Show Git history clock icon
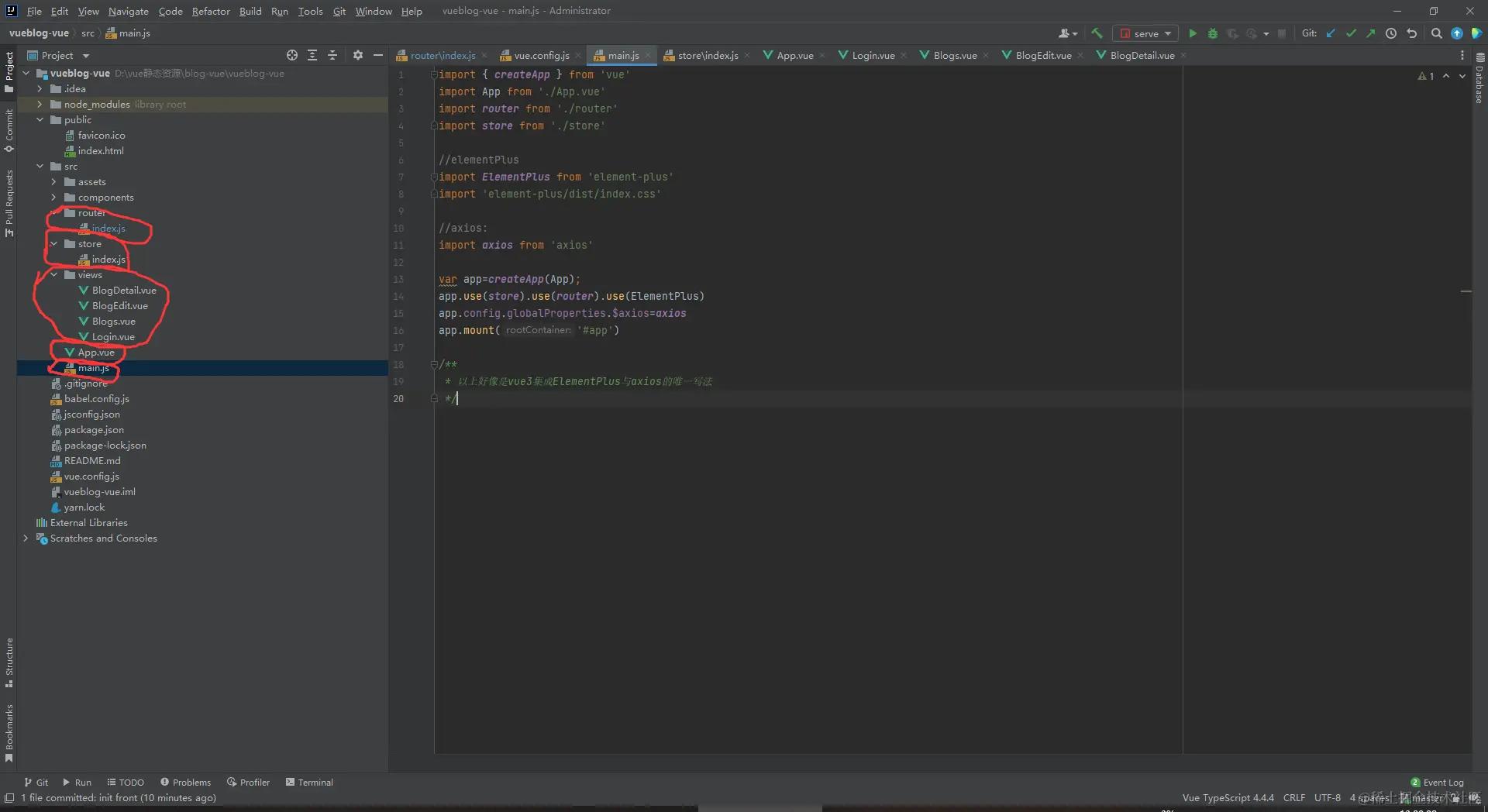1488x812 pixels. [x=1391, y=33]
